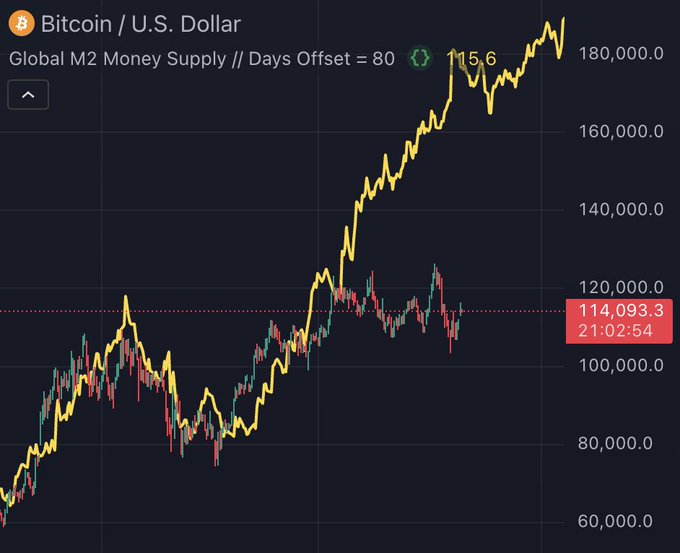Click the Bitcoin / U.S. Dollar symbol title
This screenshot has width=680, height=553.
[x=140, y=23]
